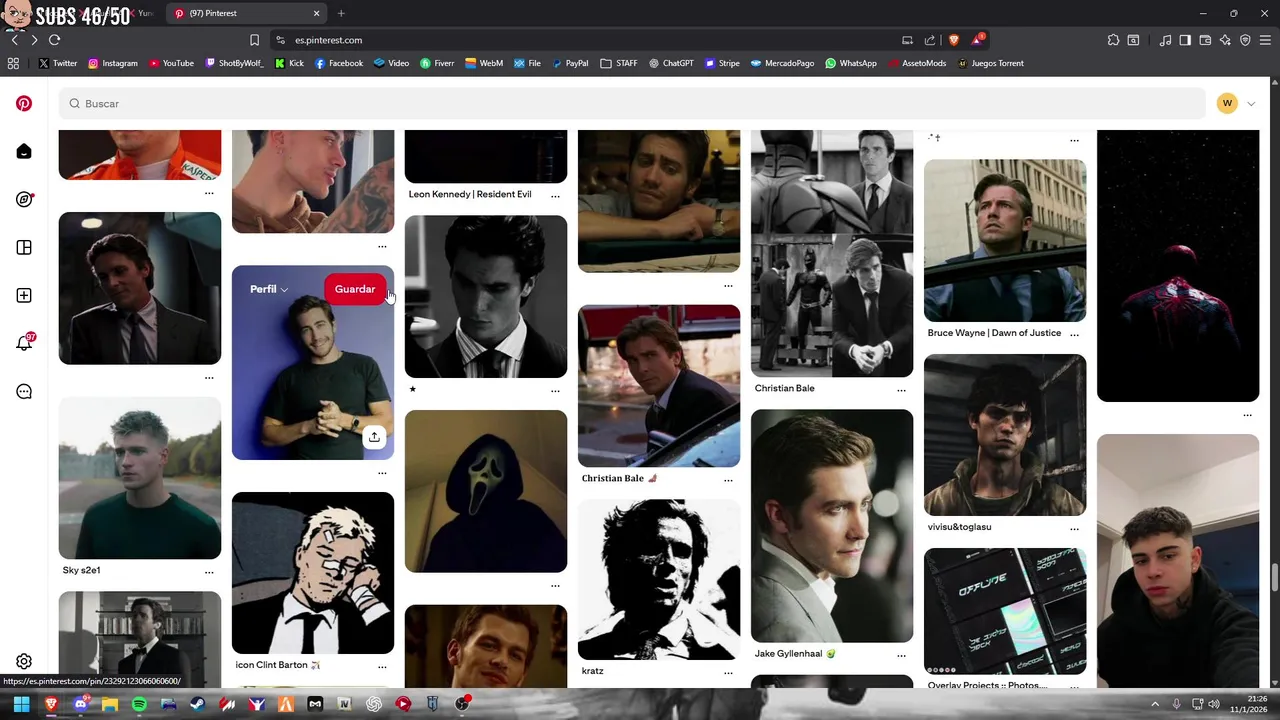The image size is (1280, 720).
Task: Open File Explorer from the taskbar
Action: click(x=110, y=704)
